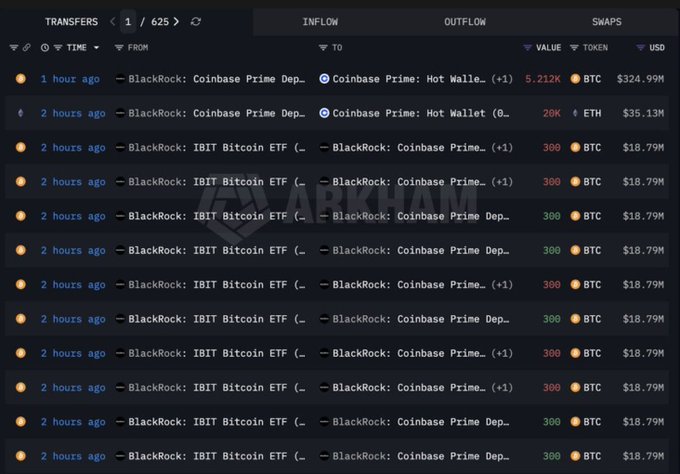Go to the next transfers page
The image size is (680, 474).
point(176,22)
